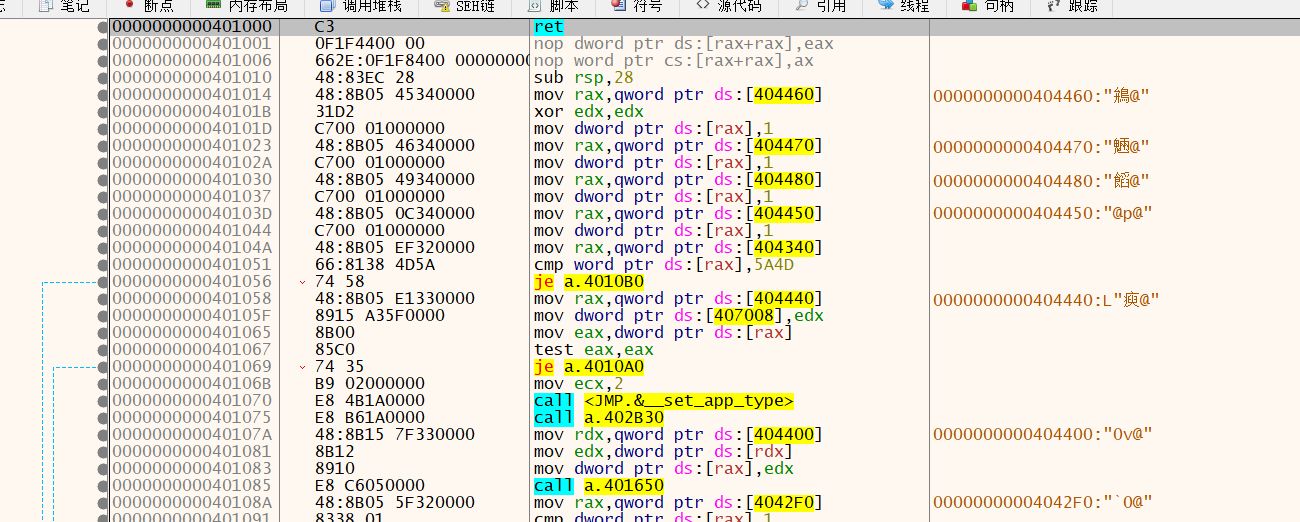Click highlighted address 404460 in the mov operand

pos(789,95)
